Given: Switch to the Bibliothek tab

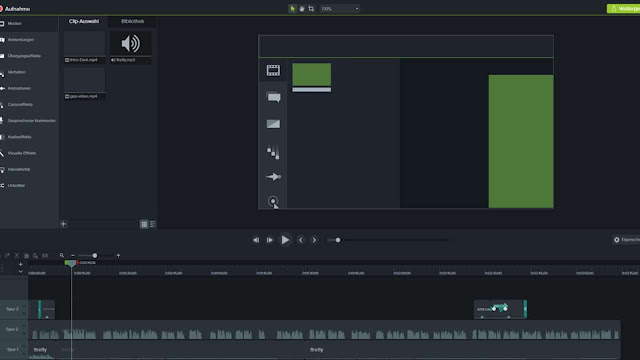Looking at the screenshot, I should 132,21.
